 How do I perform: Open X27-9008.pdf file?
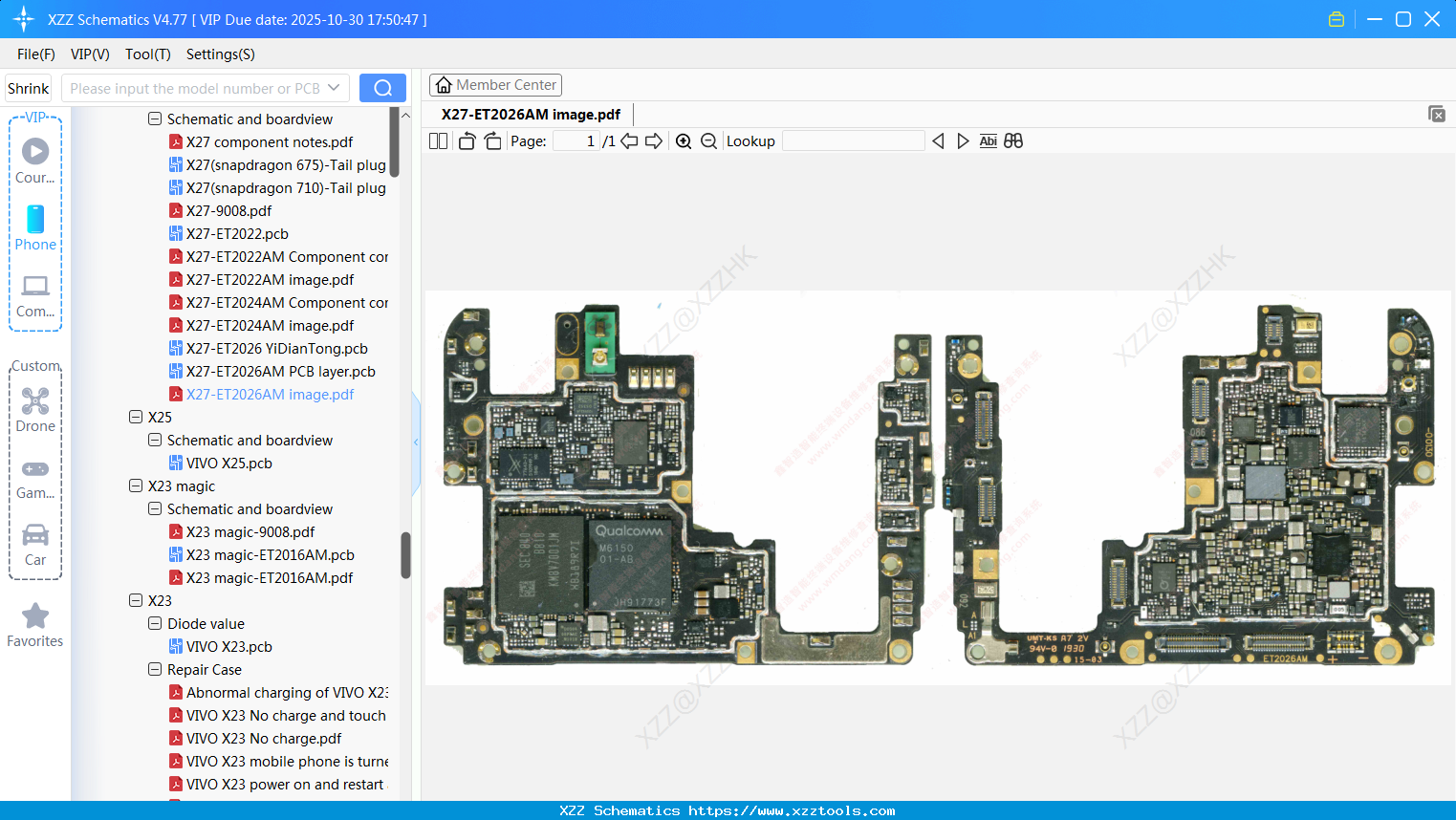(x=228, y=211)
